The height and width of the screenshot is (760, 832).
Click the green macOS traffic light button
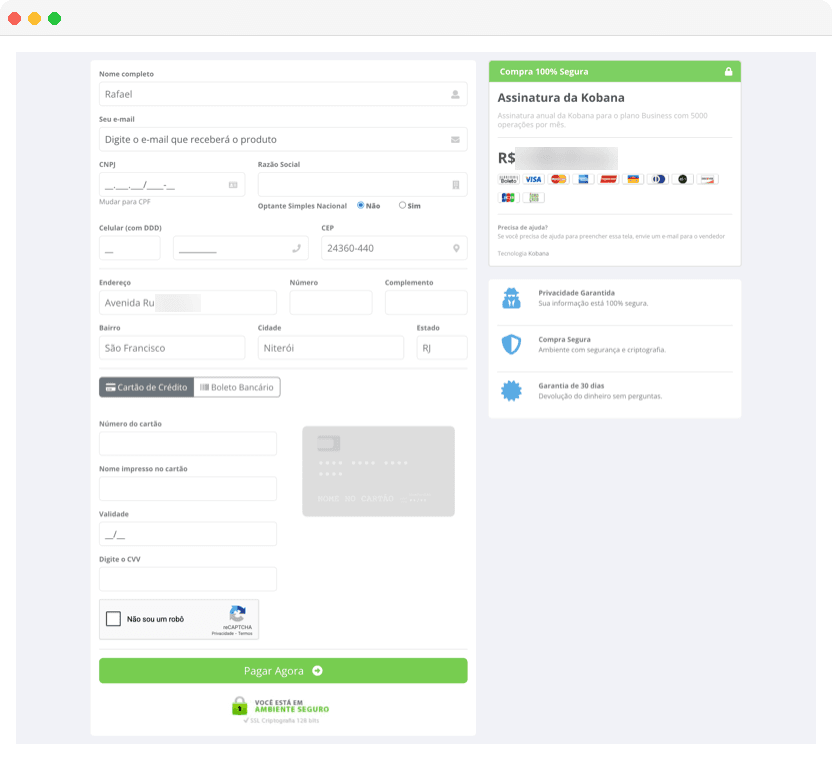click(54, 17)
